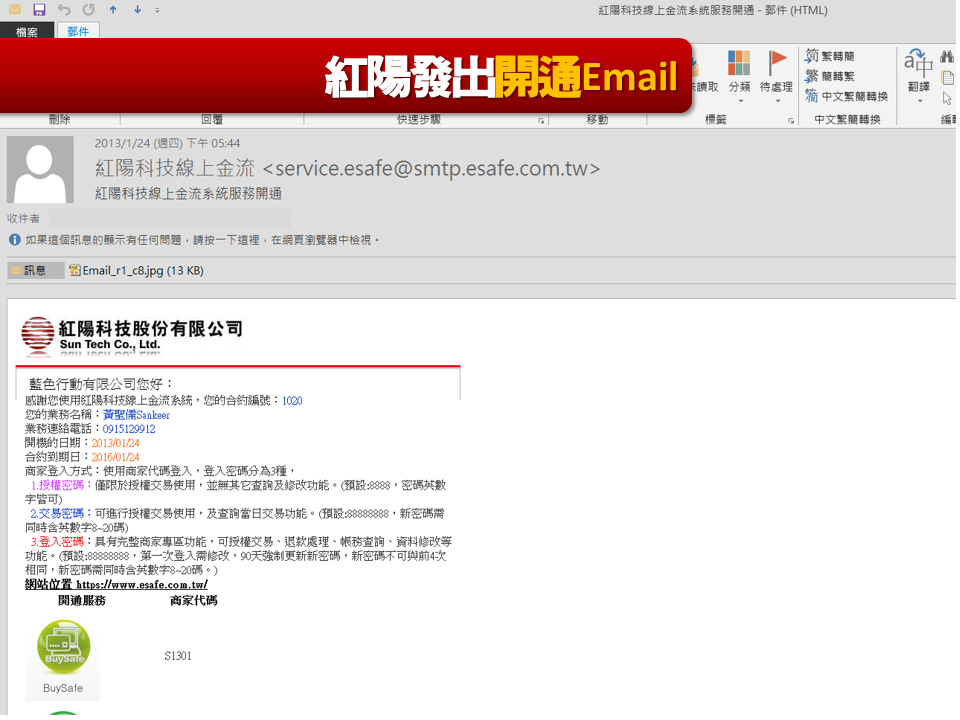
Task: Click the 分類 categorize color-blocks icon
Action: [x=738, y=62]
